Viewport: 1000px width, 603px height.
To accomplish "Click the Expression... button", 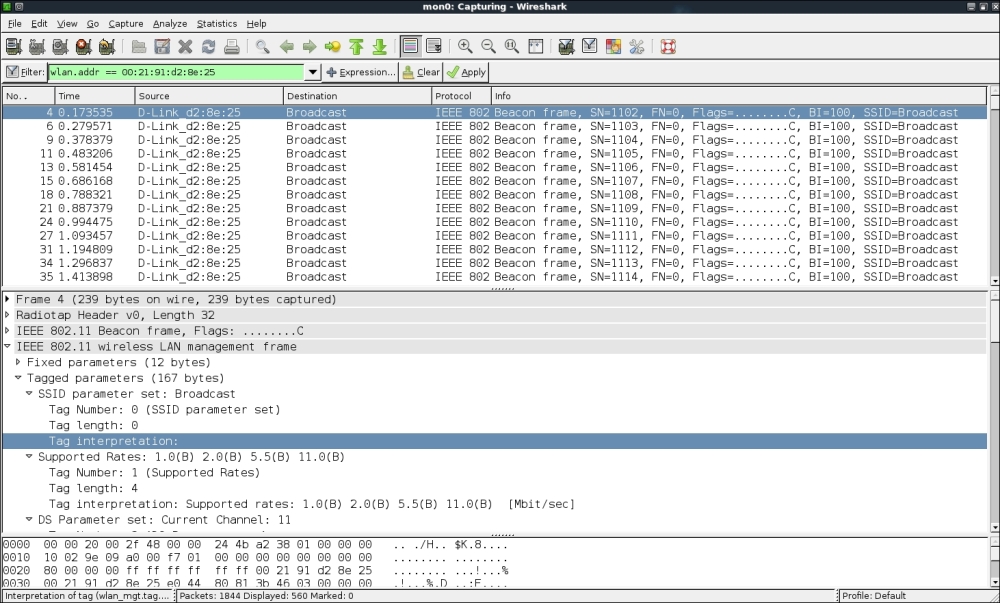I will pyautogui.click(x=360, y=72).
